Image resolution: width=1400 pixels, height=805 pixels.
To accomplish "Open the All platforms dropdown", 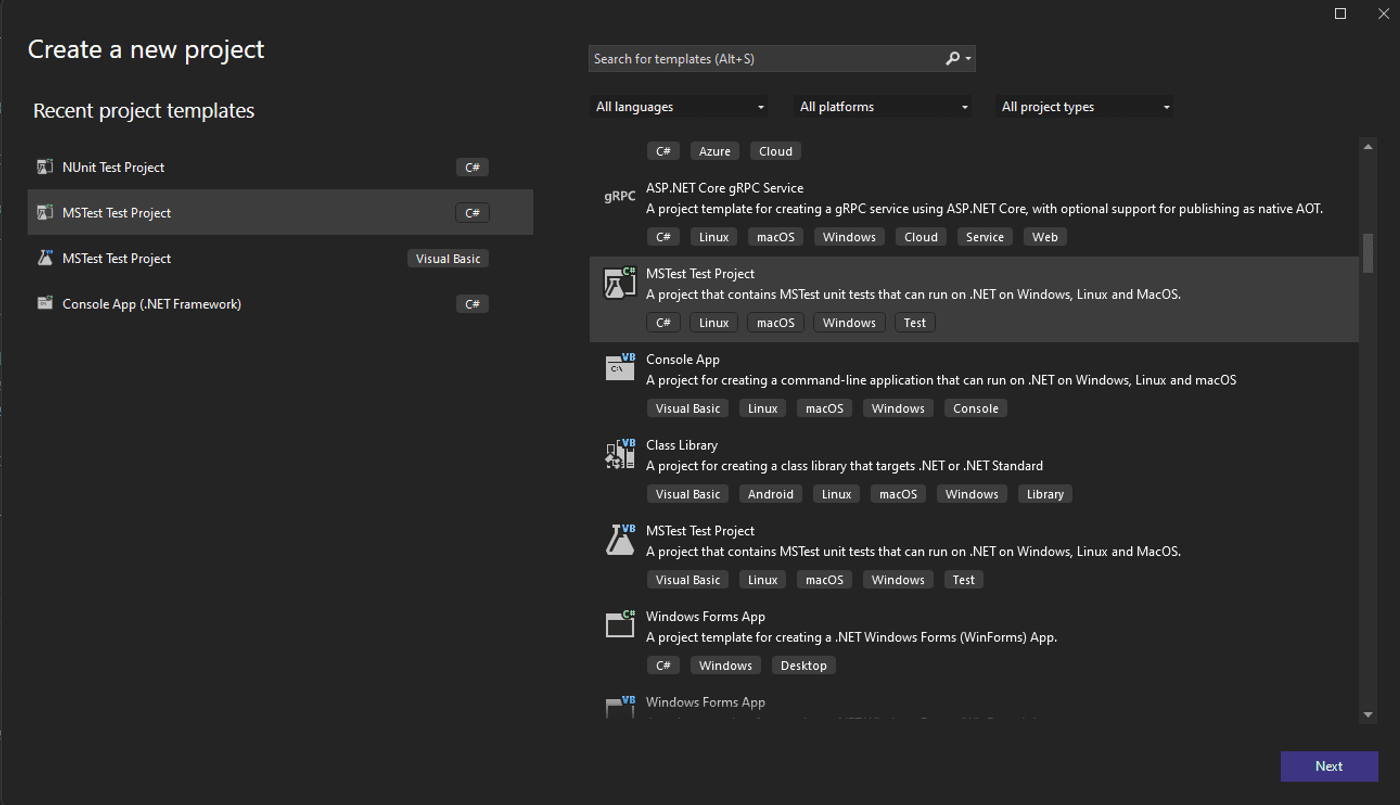I will (x=882, y=107).
